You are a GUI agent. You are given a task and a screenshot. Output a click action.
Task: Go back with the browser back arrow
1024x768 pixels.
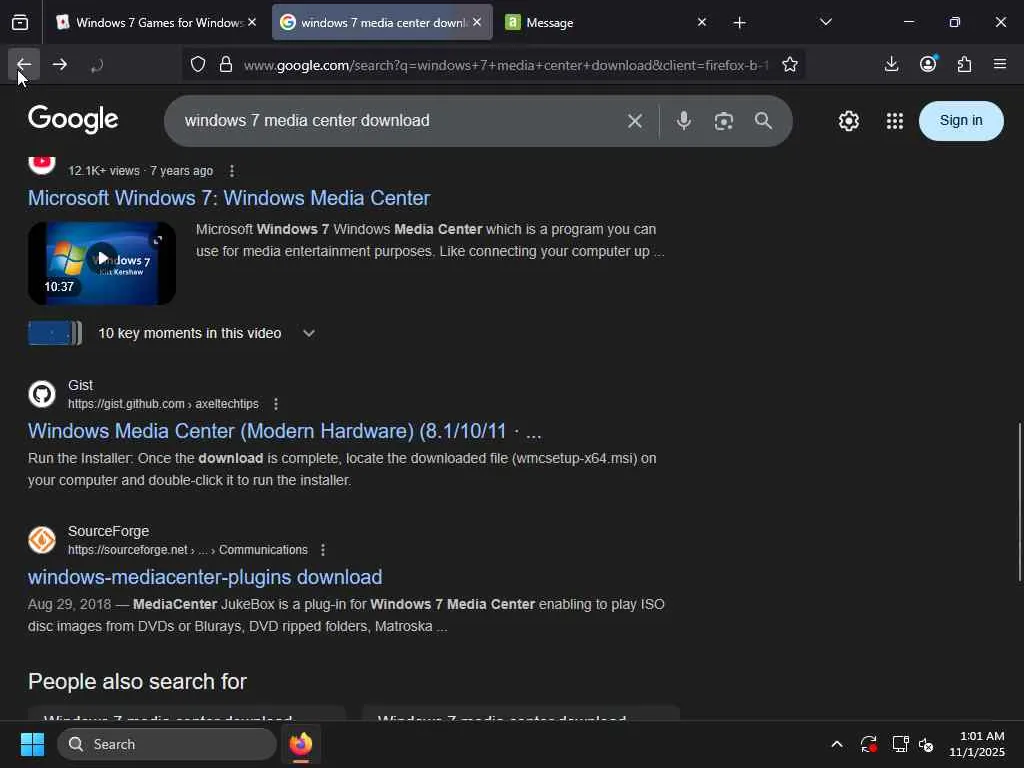click(x=24, y=65)
